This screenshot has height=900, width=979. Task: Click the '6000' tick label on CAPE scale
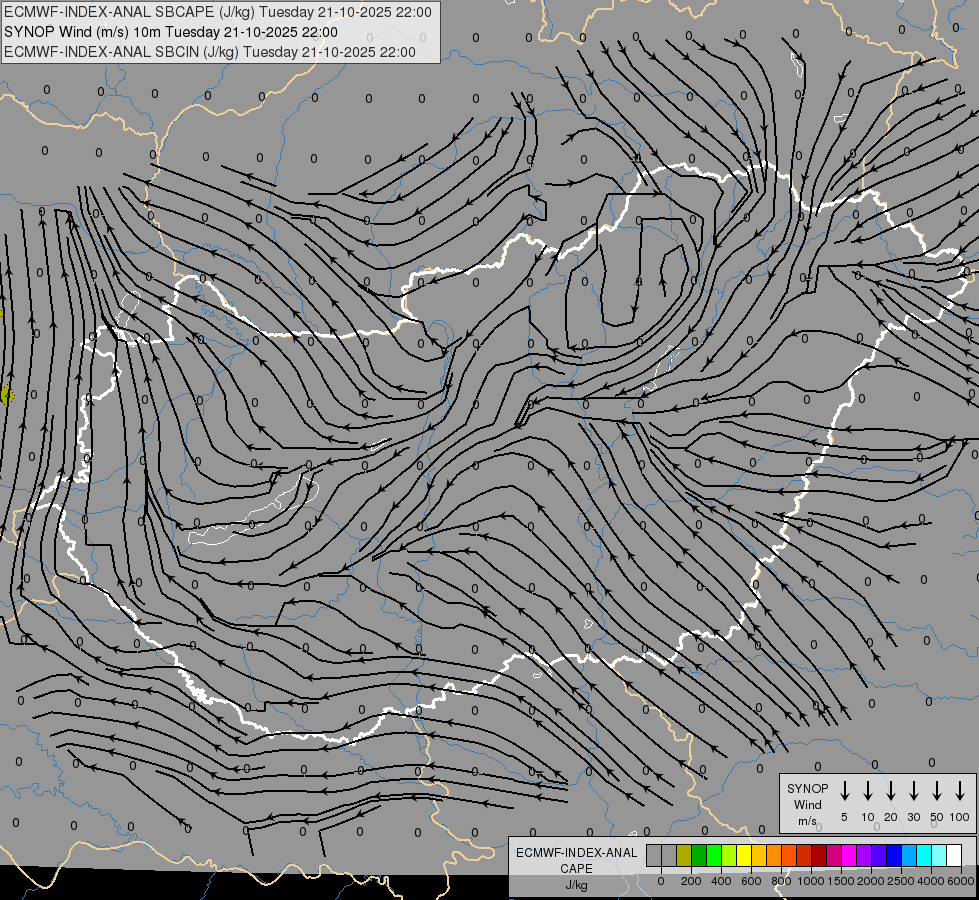(x=961, y=881)
